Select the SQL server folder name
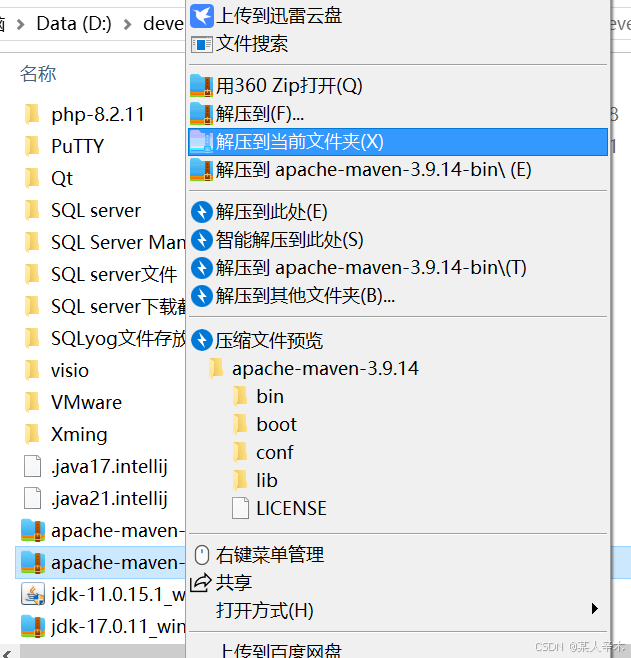The width and height of the screenshot is (631, 658). (96, 210)
